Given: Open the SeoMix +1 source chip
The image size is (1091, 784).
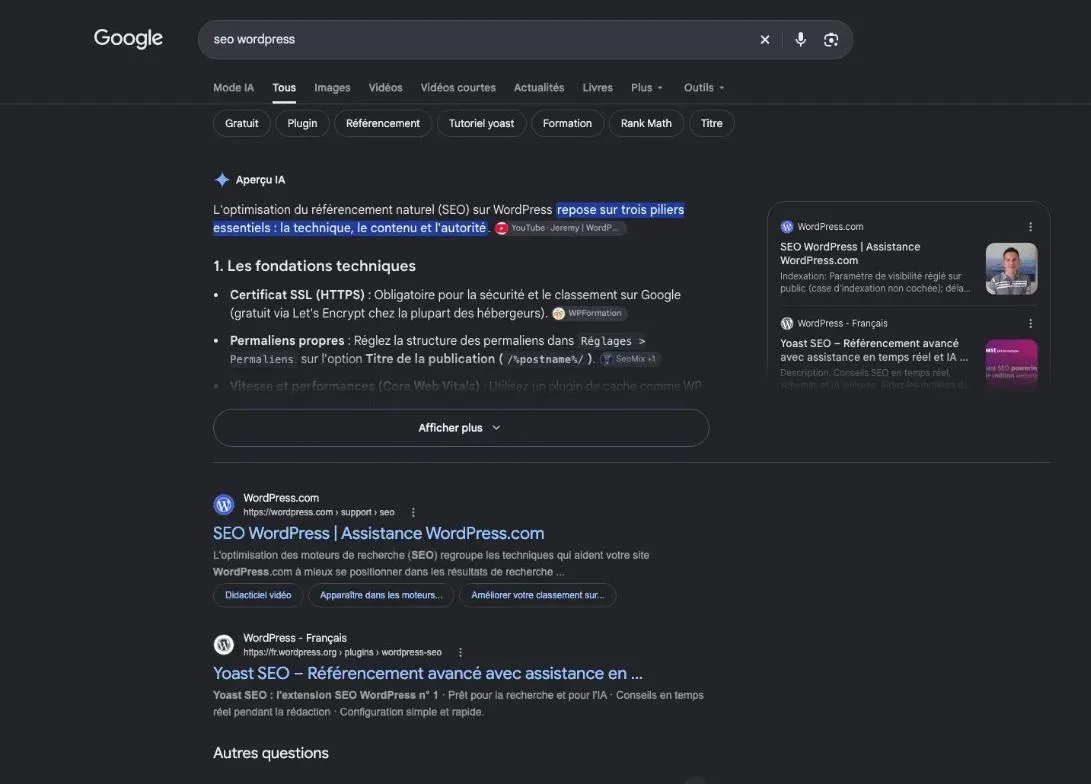Looking at the screenshot, I should (x=630, y=359).
